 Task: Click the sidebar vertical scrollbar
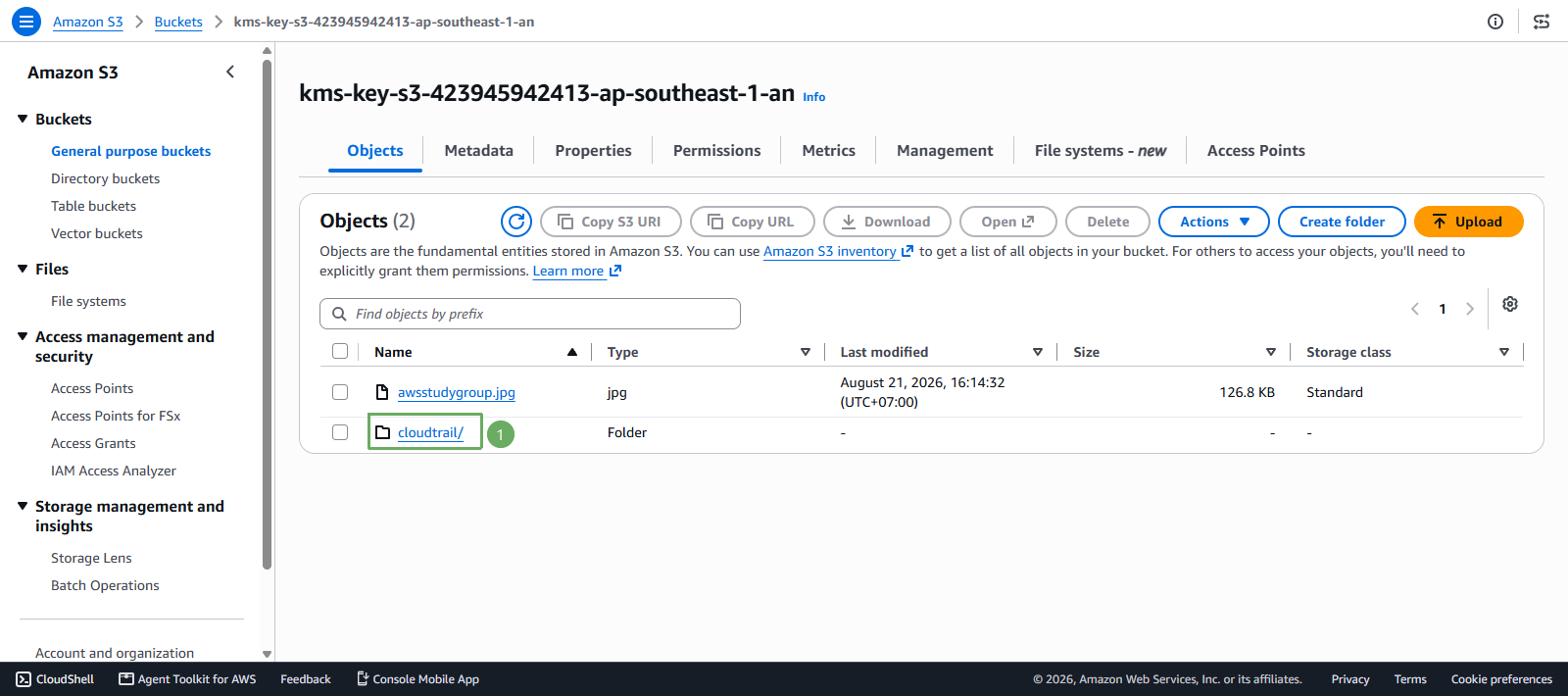click(267, 314)
